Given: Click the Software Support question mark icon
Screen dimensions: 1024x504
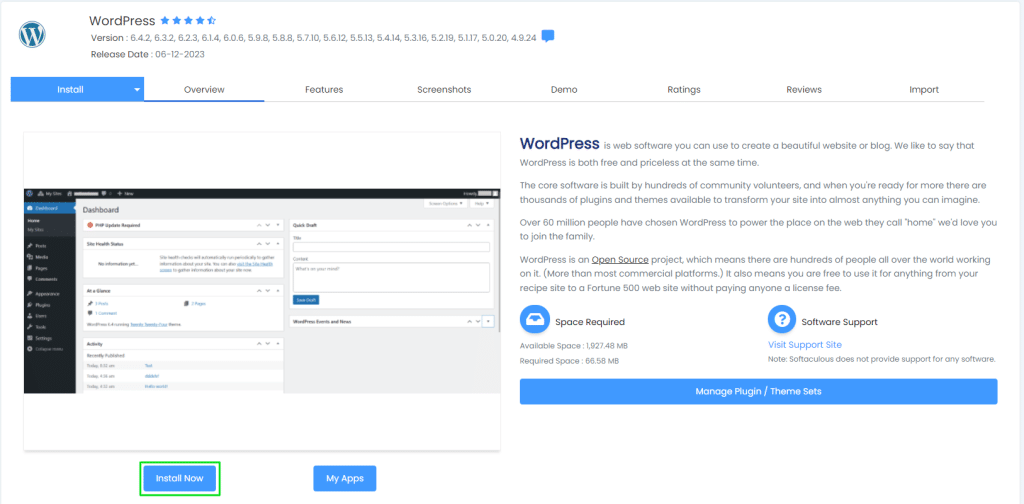Looking at the screenshot, I should [x=781, y=321].
